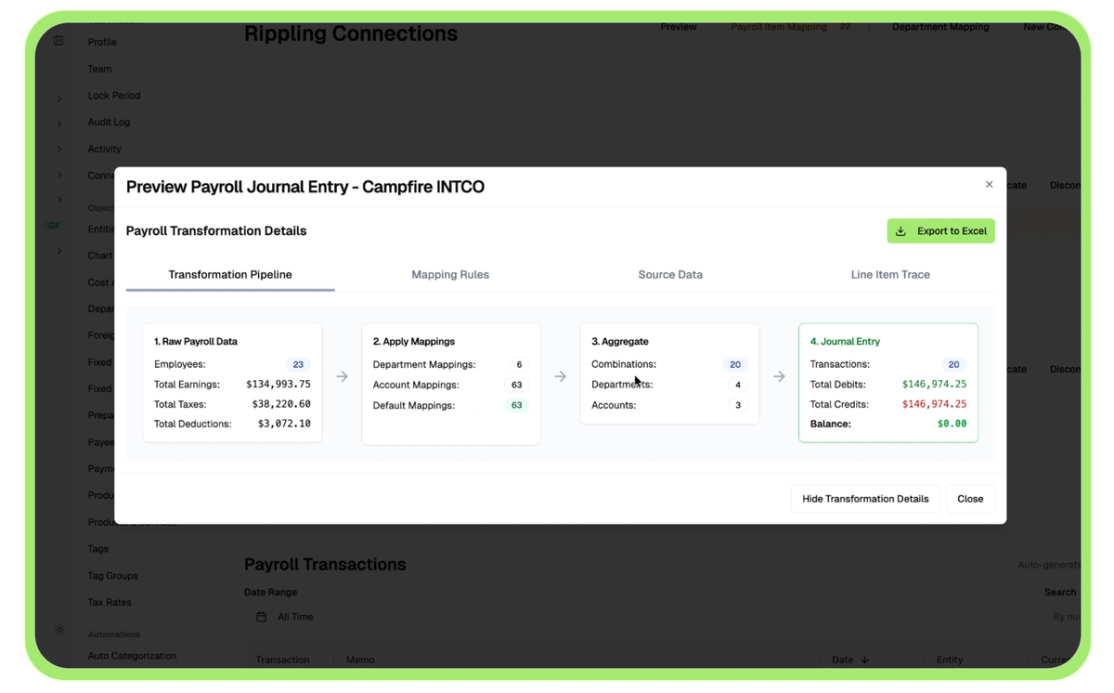
Task: Click Departments count 4 in Aggregate
Action: pyautogui.click(x=737, y=385)
